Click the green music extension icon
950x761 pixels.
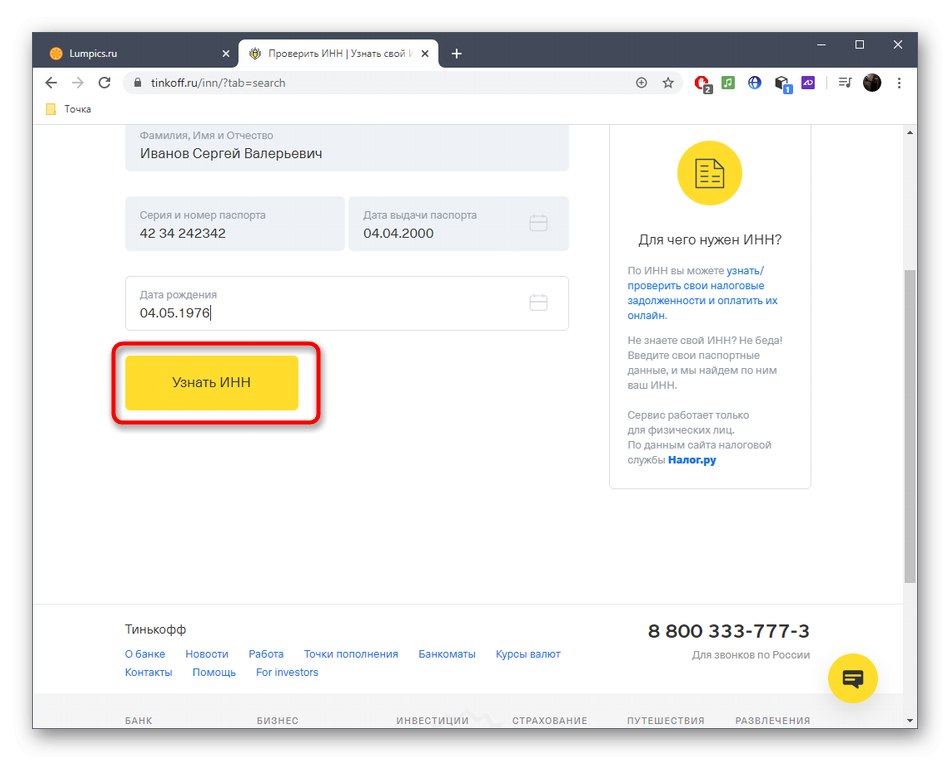[727, 83]
